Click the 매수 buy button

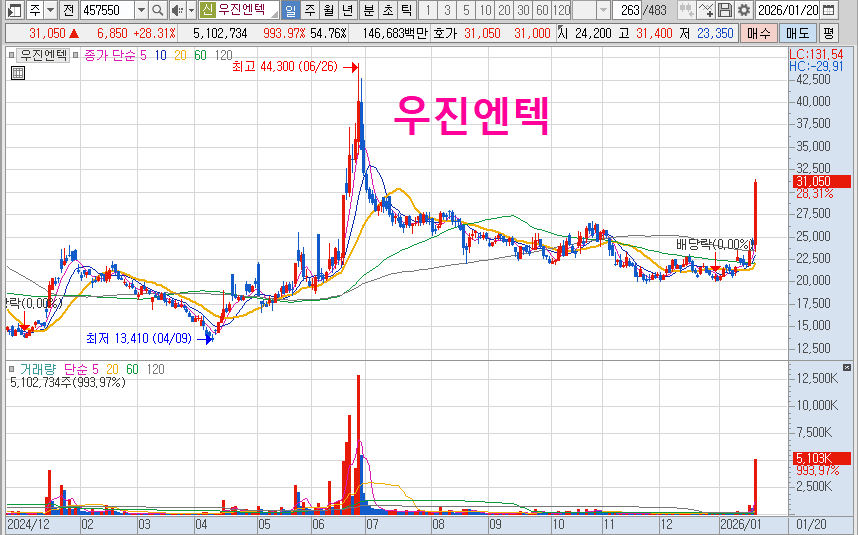pyautogui.click(x=759, y=33)
